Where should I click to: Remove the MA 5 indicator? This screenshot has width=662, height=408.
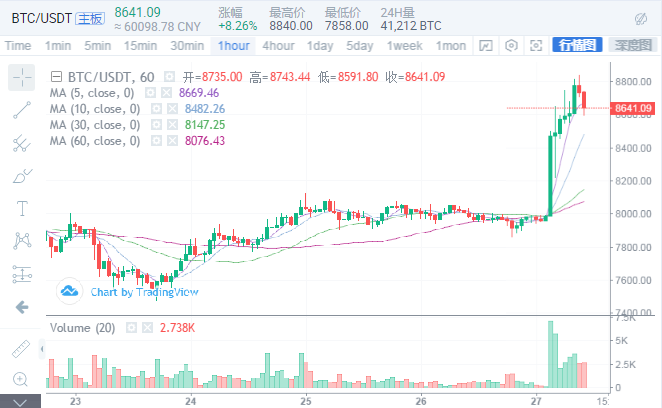166,93
